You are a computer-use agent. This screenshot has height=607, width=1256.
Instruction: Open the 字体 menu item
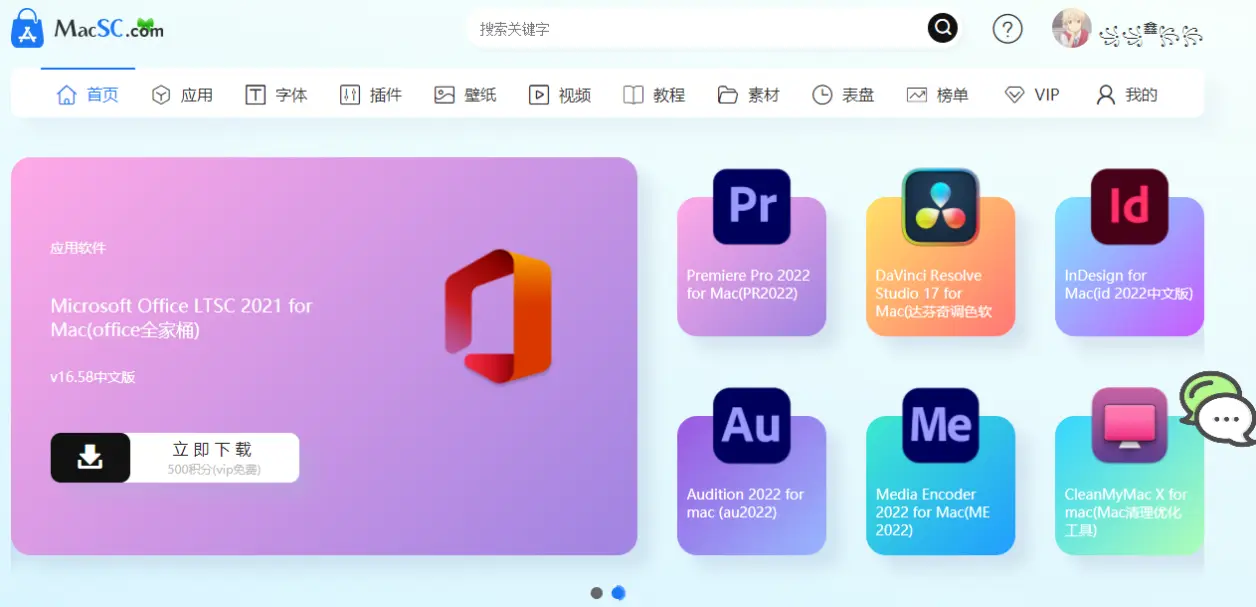coord(291,95)
